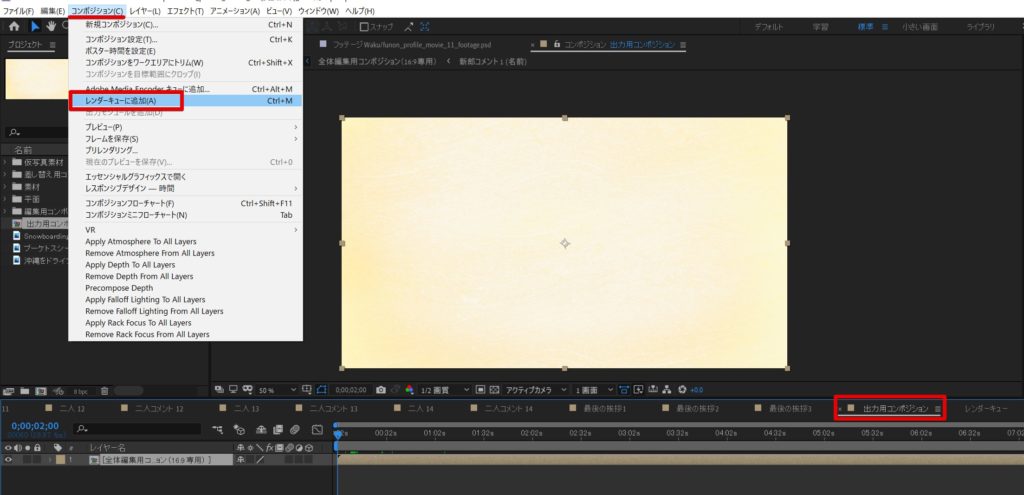Click the Home icon in the toolbar
This screenshot has width=1024, height=495.
coord(14,27)
